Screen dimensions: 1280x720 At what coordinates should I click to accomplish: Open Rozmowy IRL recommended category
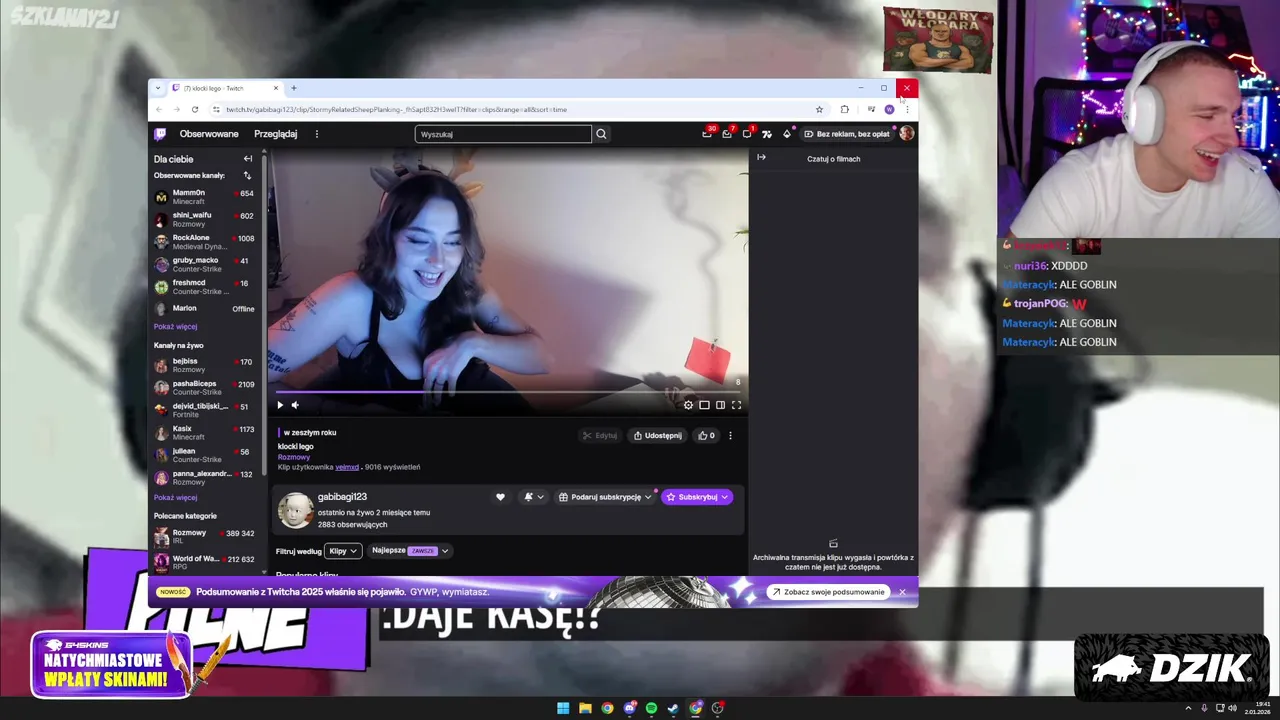pos(204,537)
